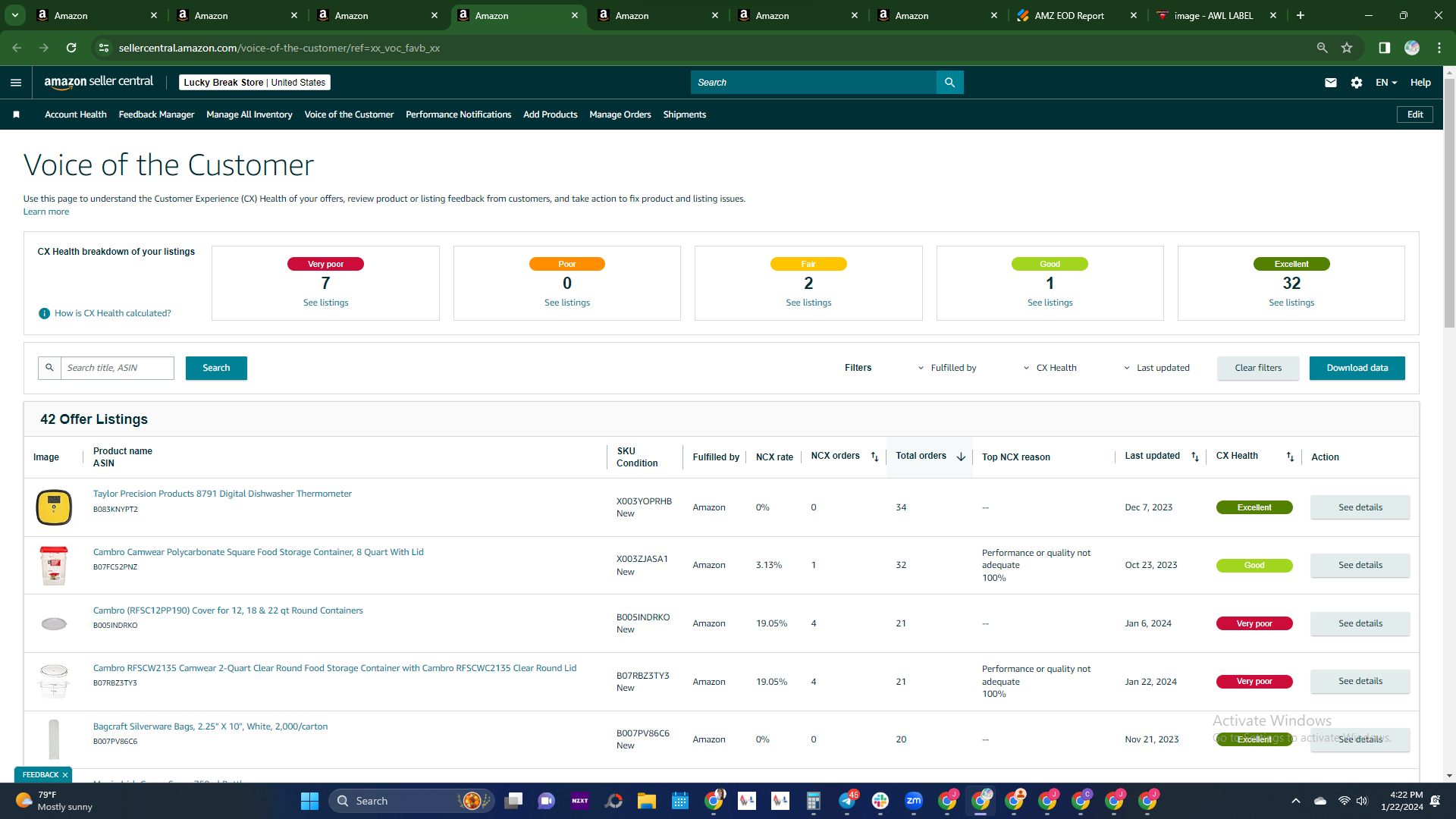This screenshot has height=819, width=1456.
Task: Click the Amazon Seller Central logo
Action: (99, 82)
